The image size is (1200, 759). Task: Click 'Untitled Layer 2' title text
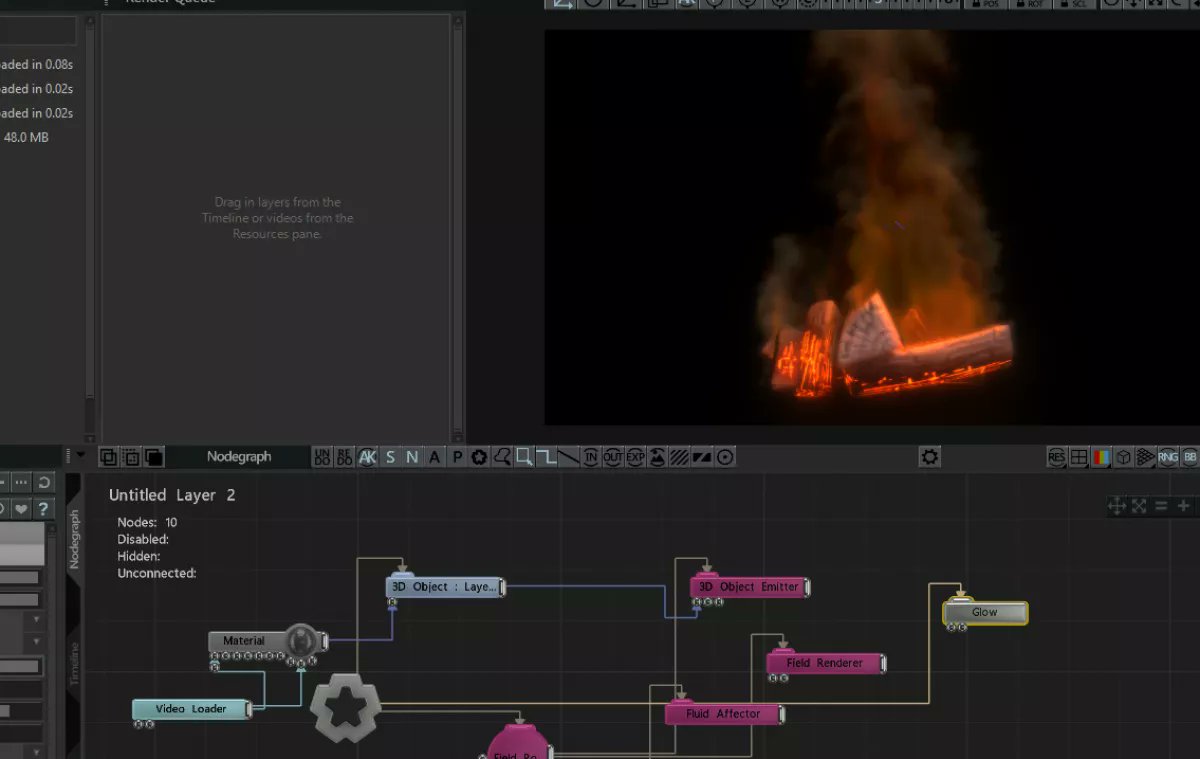pyautogui.click(x=172, y=495)
